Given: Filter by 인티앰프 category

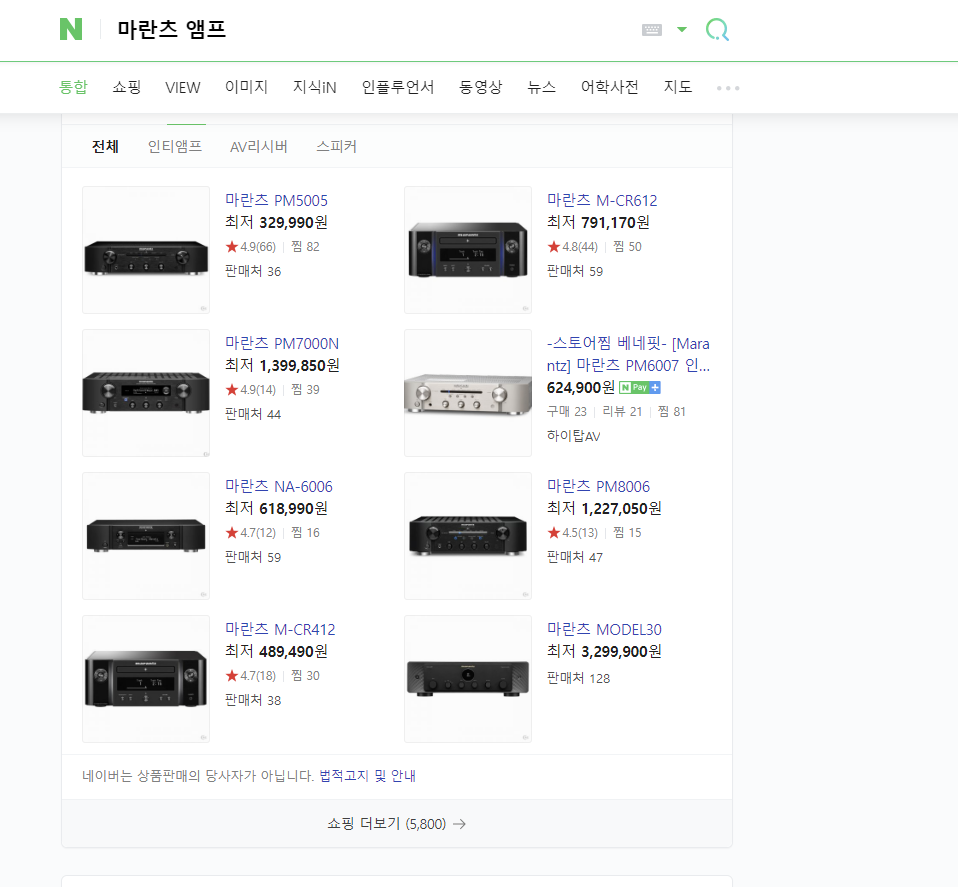Looking at the screenshot, I should pos(175,147).
